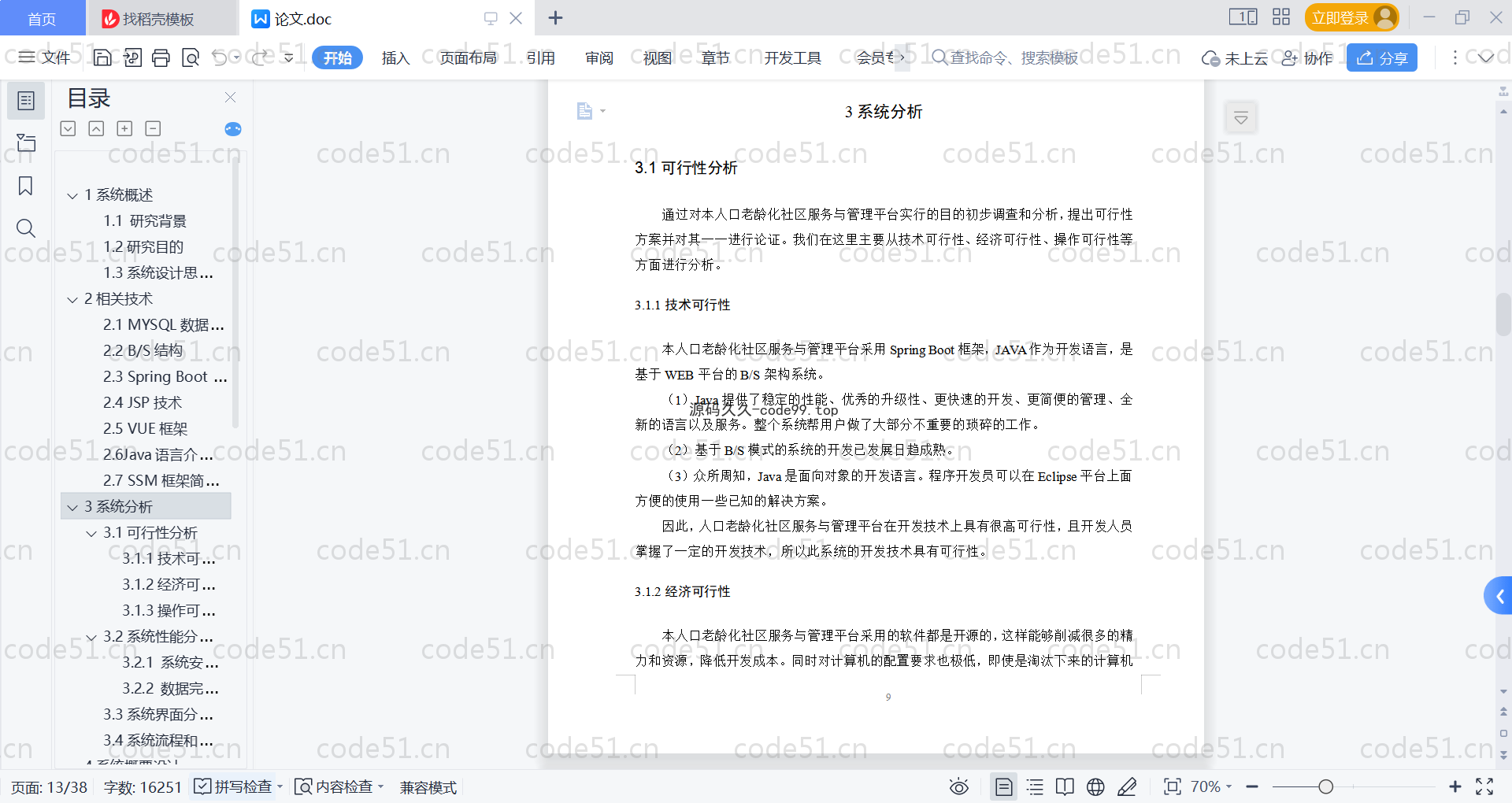Click the document page icon at page top
Viewport: 1512px width, 803px height.
click(x=584, y=111)
